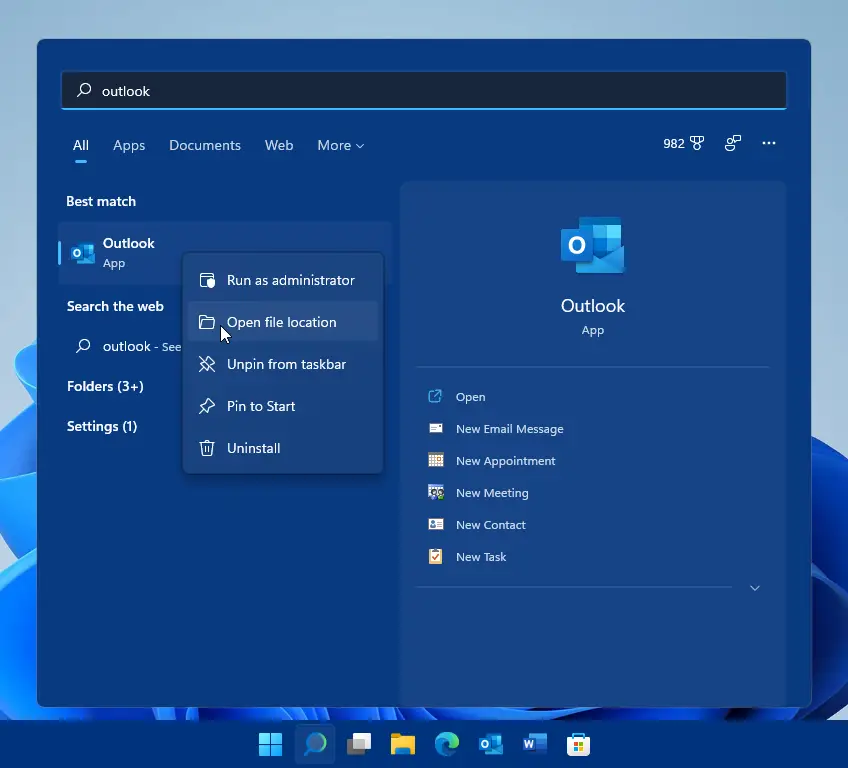Choose Unpin from taskbar
The height and width of the screenshot is (768, 848).
[283, 364]
